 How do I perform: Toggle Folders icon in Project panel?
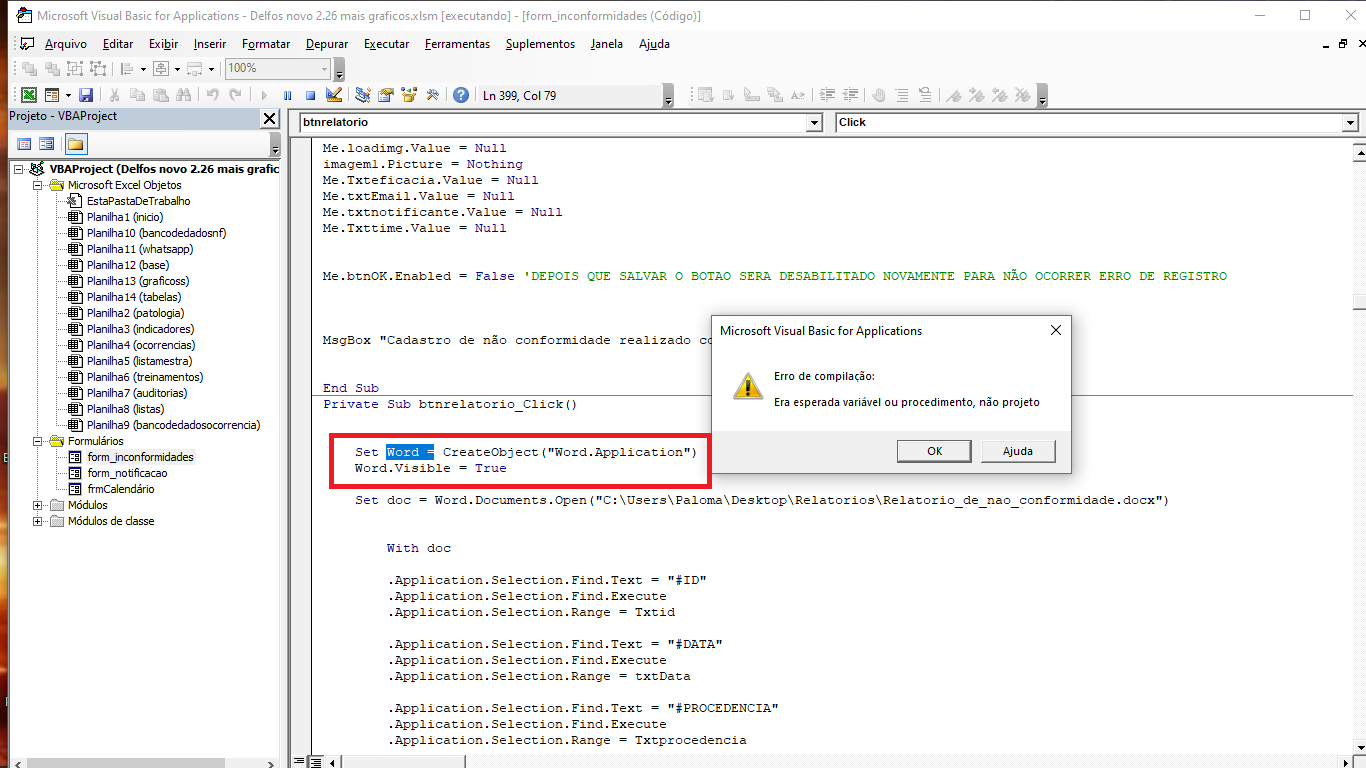(75, 144)
